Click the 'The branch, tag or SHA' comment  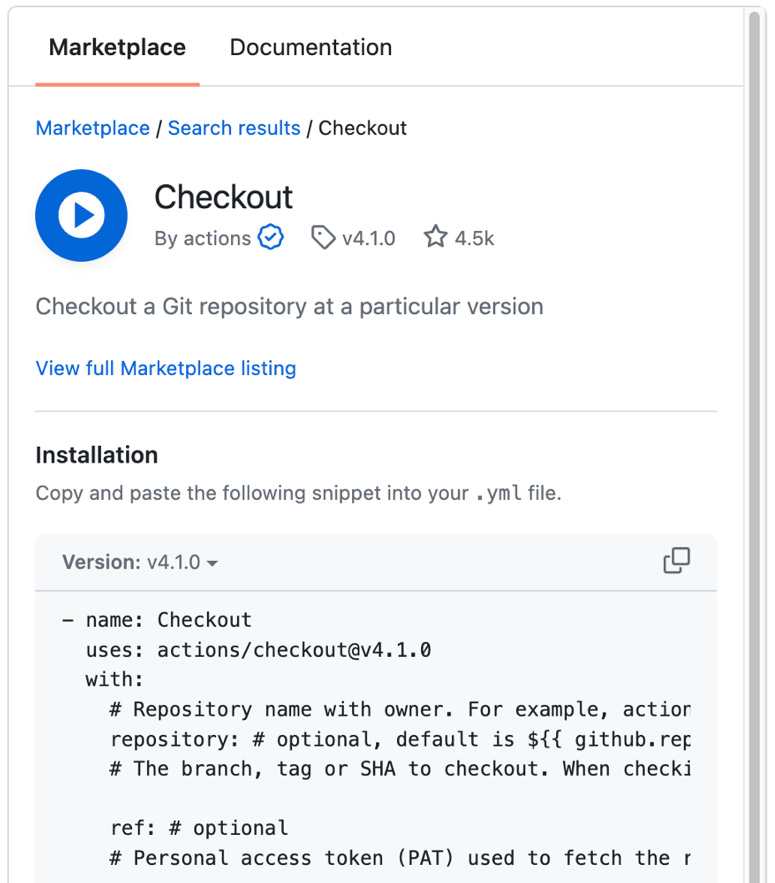coord(400,769)
